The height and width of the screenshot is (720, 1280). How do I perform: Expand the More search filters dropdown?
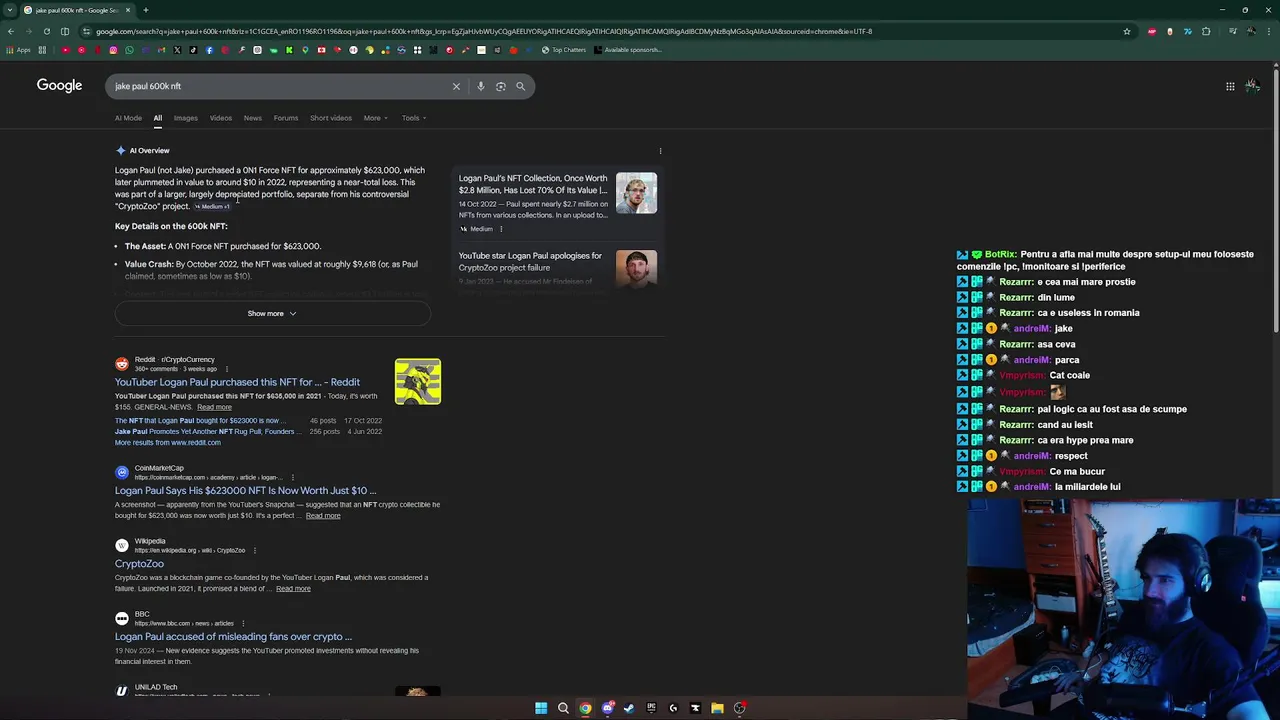coord(375,118)
